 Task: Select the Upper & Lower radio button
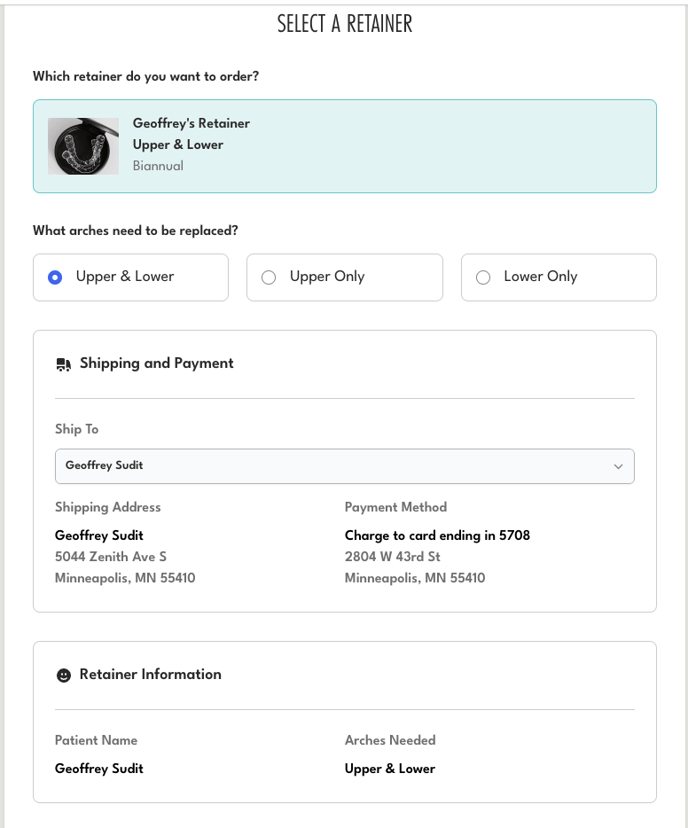(x=55, y=277)
